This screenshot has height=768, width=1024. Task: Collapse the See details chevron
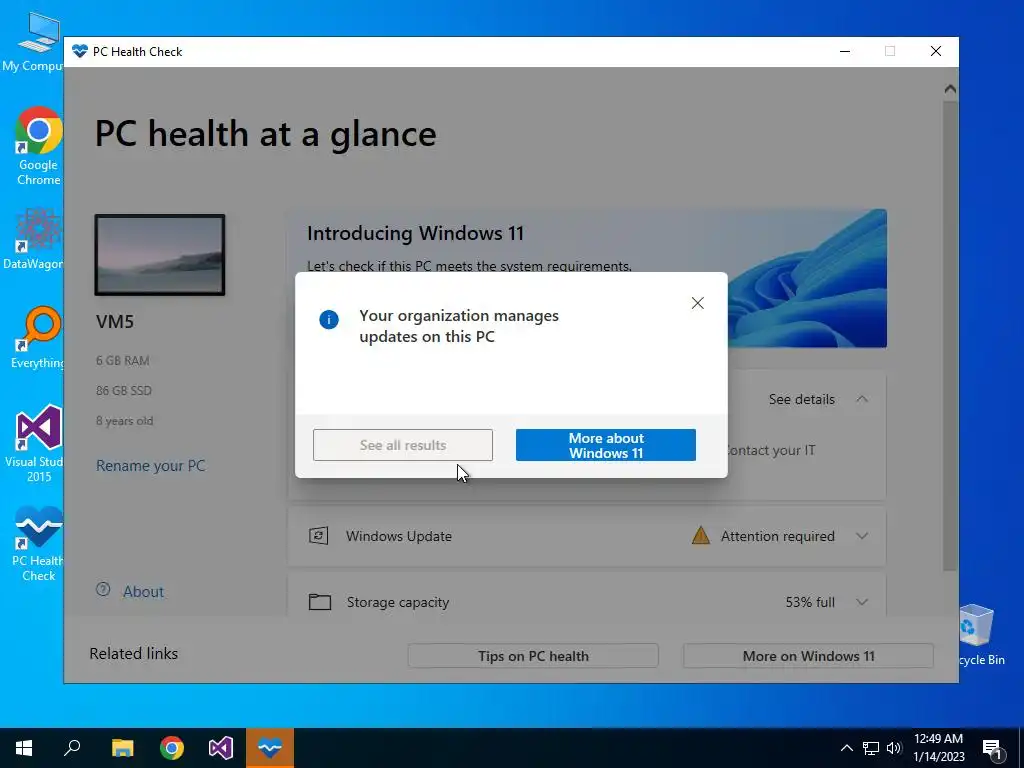(x=862, y=399)
